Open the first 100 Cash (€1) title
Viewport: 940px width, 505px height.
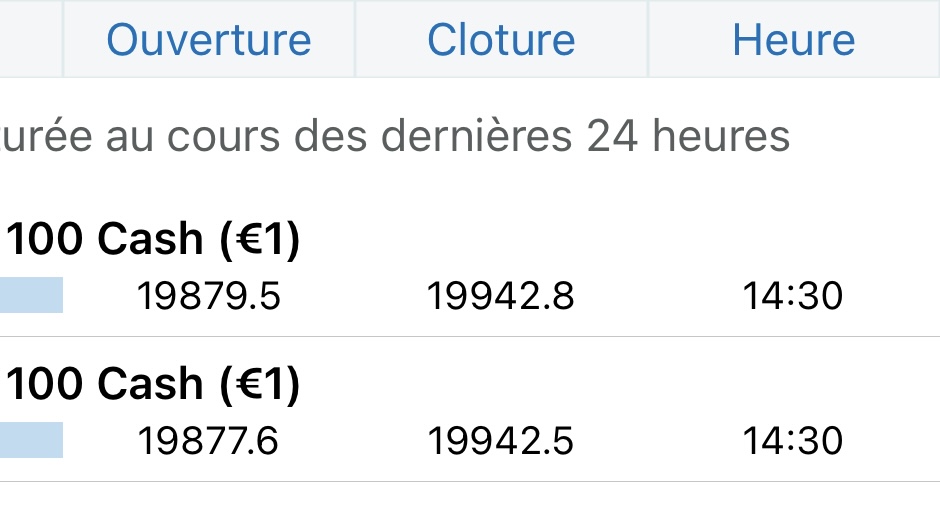153,241
